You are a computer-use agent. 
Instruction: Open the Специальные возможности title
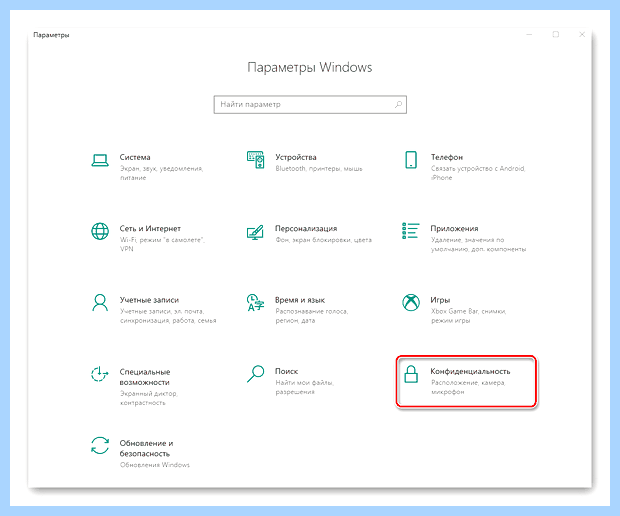[x=145, y=377]
